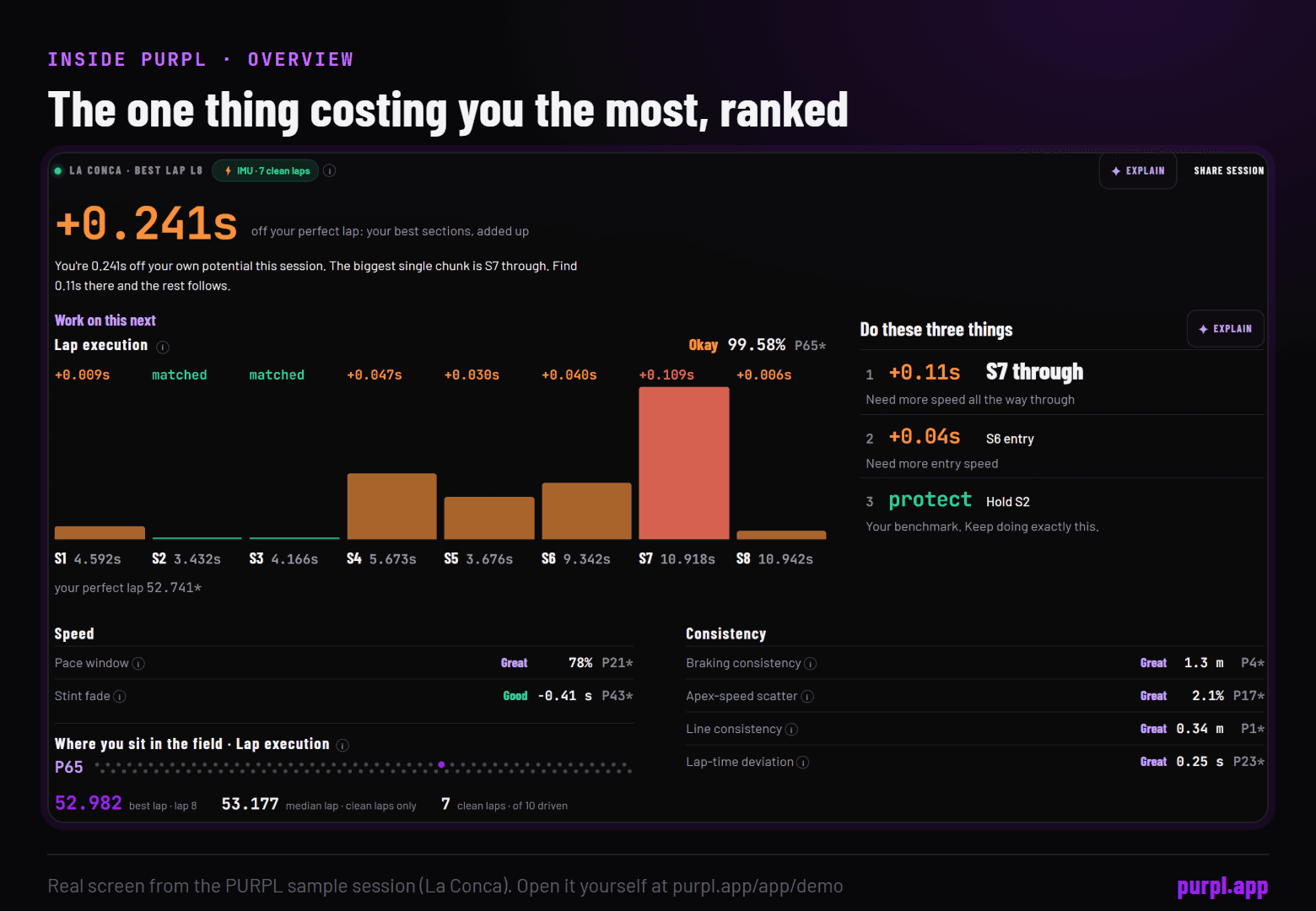Screen dimensions: 1316x911
Task: Select the S3 4.166s sector label
Action: tap(283, 559)
